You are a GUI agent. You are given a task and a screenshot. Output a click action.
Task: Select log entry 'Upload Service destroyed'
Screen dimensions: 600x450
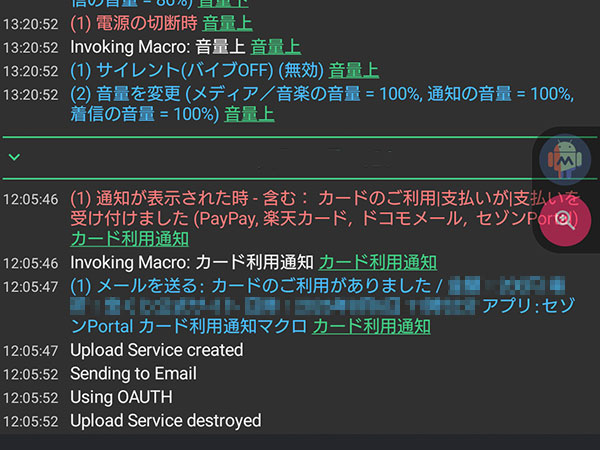[166, 421]
